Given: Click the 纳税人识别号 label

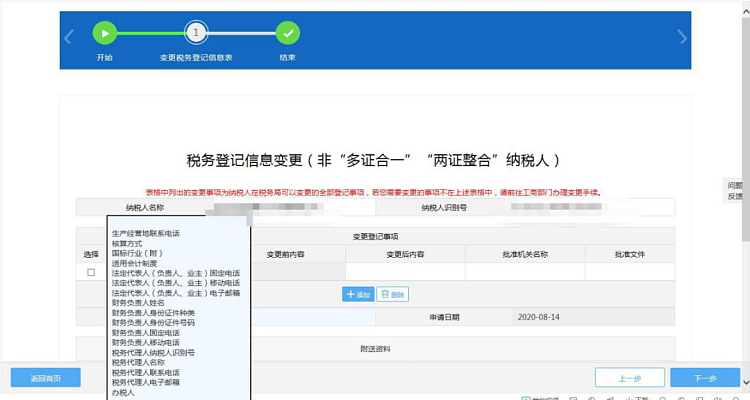Looking at the screenshot, I should click(444, 208).
